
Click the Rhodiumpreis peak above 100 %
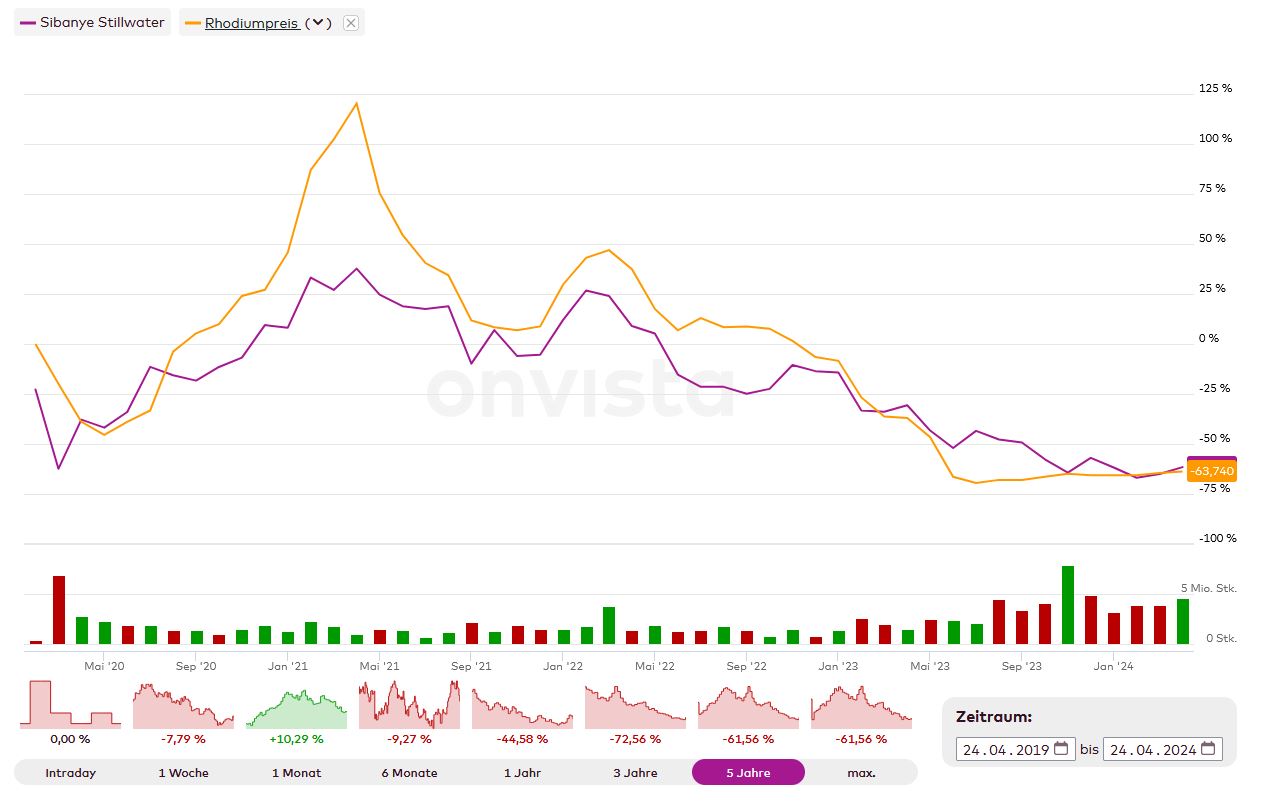click(x=357, y=103)
